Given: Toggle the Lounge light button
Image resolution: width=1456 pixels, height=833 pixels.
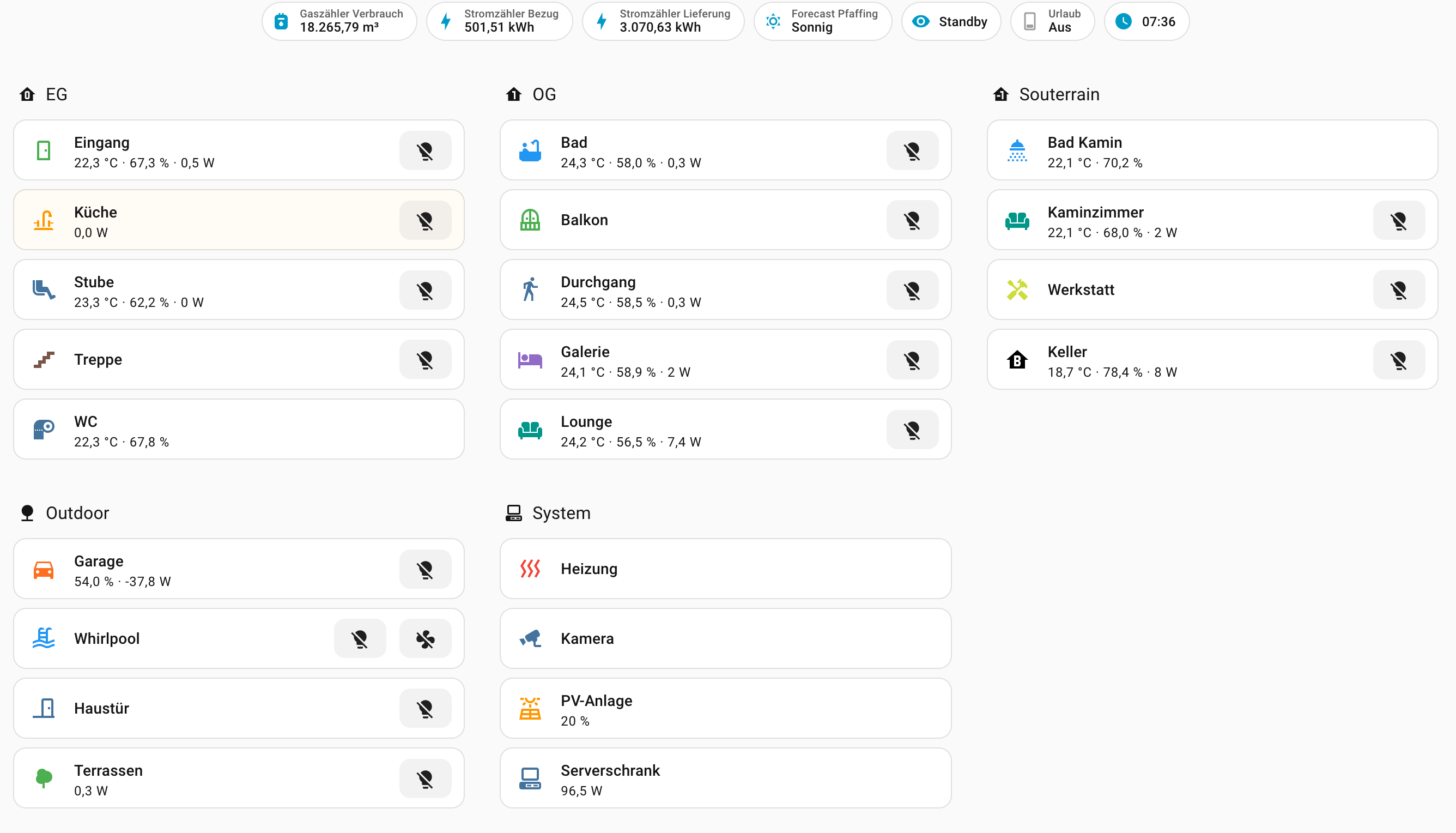Looking at the screenshot, I should (x=912, y=430).
